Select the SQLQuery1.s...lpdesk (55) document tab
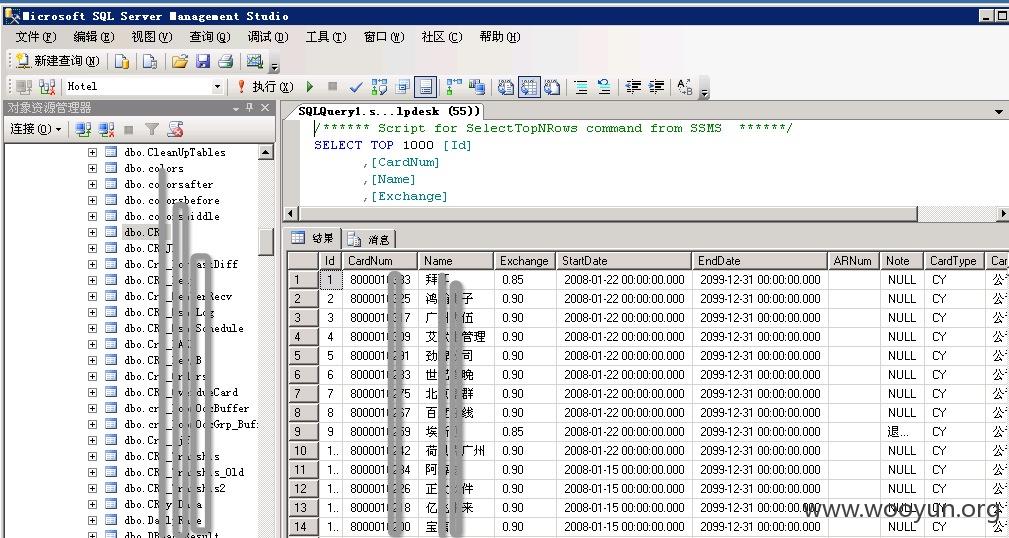The image size is (1009, 538). [x=389, y=111]
